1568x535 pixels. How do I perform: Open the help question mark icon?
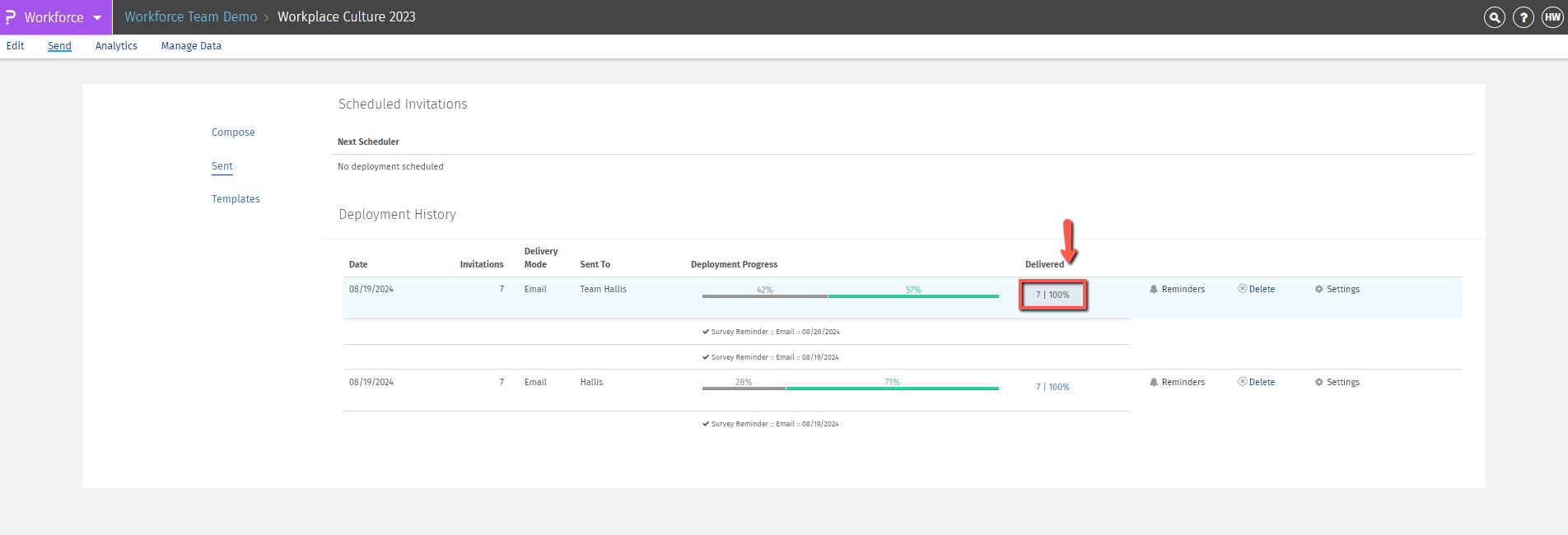click(x=1524, y=17)
